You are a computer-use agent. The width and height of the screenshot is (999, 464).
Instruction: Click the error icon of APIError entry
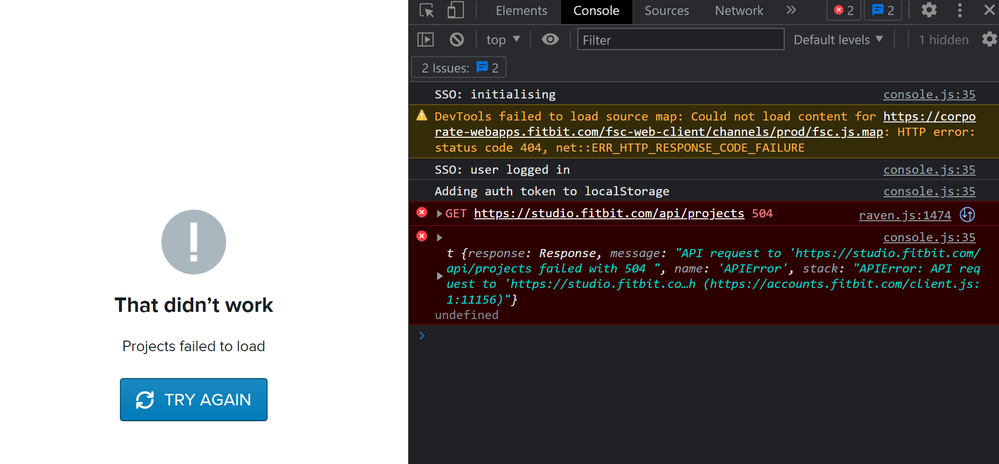pyautogui.click(x=422, y=236)
